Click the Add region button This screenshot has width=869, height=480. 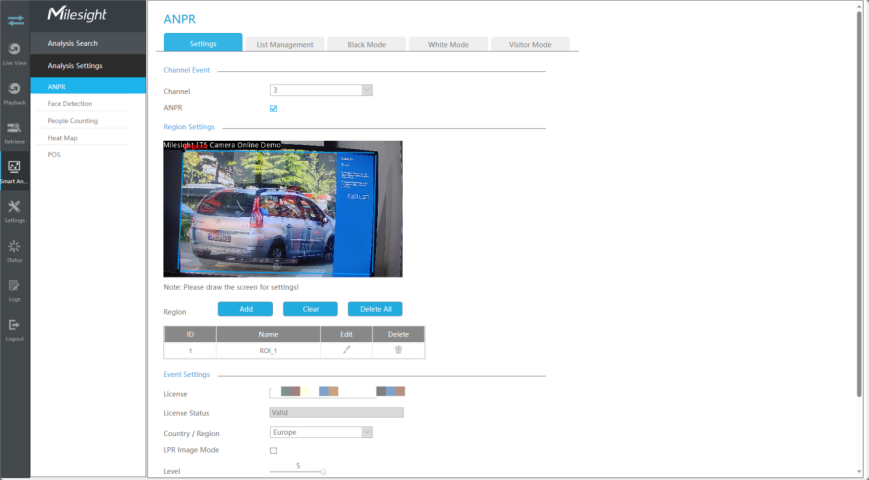point(246,309)
